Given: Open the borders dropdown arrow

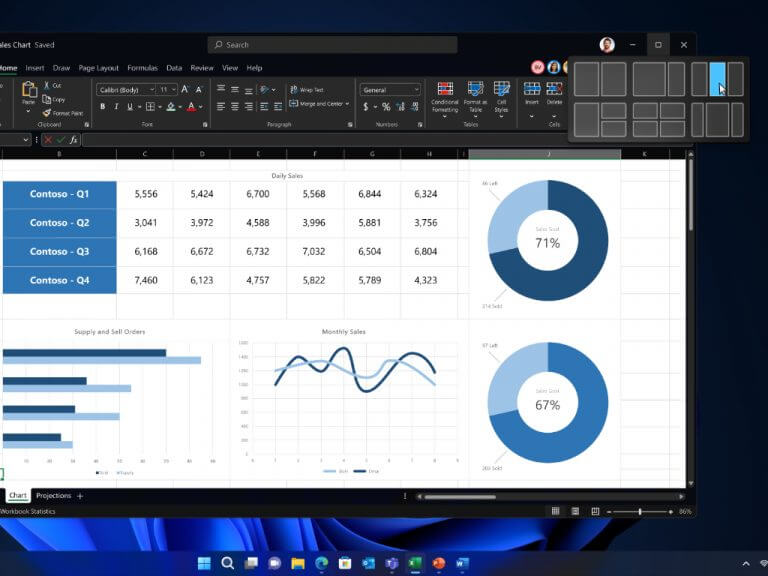Looking at the screenshot, I should (x=160, y=107).
